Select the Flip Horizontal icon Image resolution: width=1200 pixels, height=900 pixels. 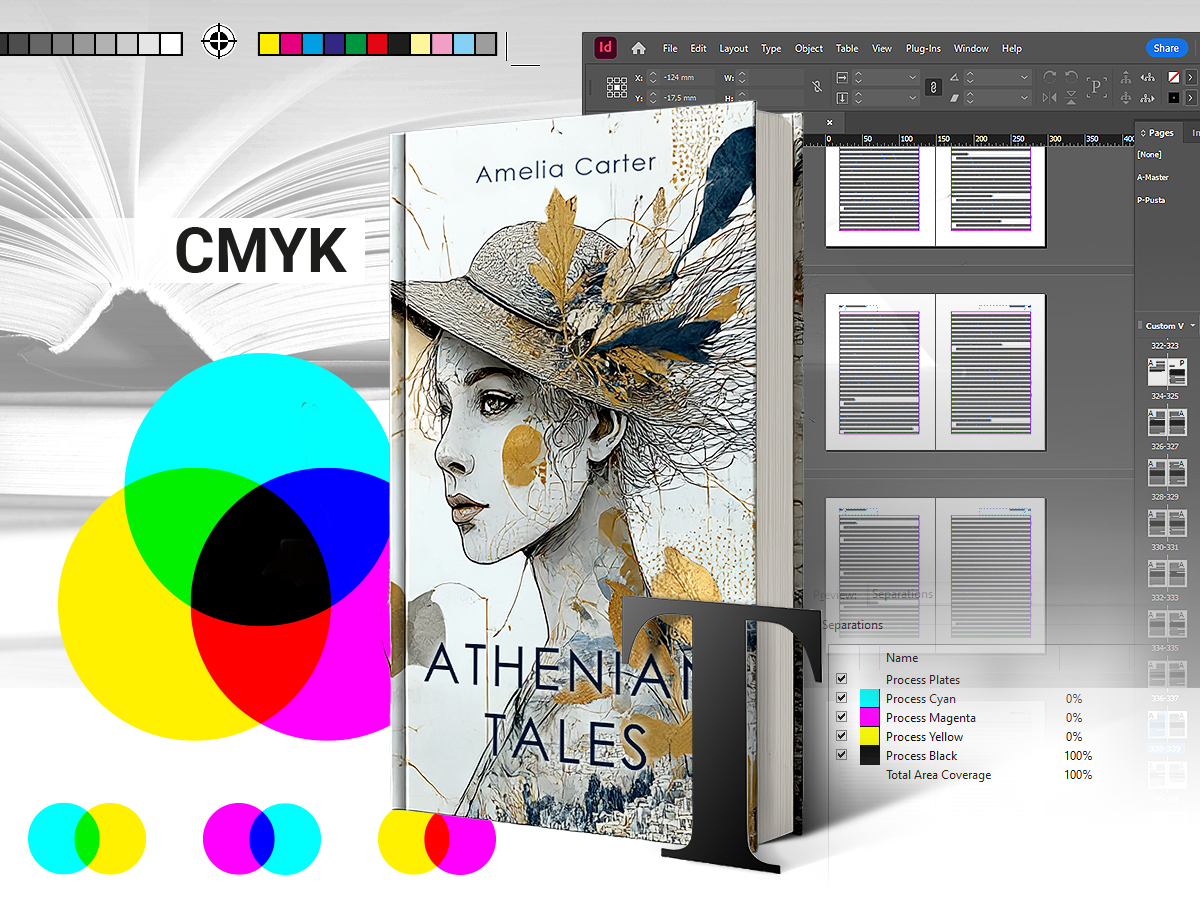pos(1050,97)
